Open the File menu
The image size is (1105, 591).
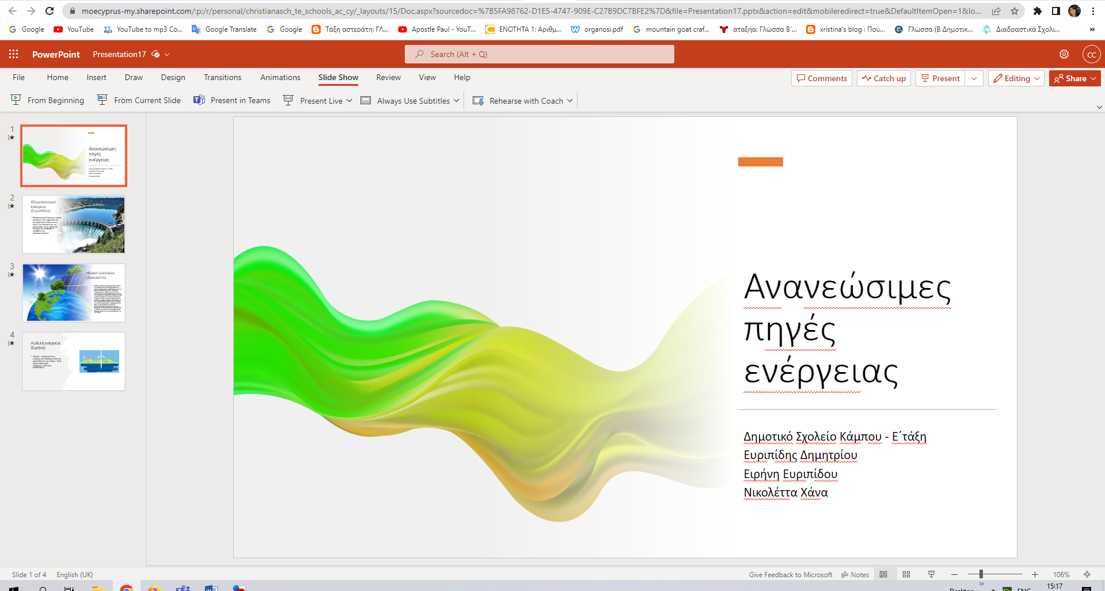19,77
